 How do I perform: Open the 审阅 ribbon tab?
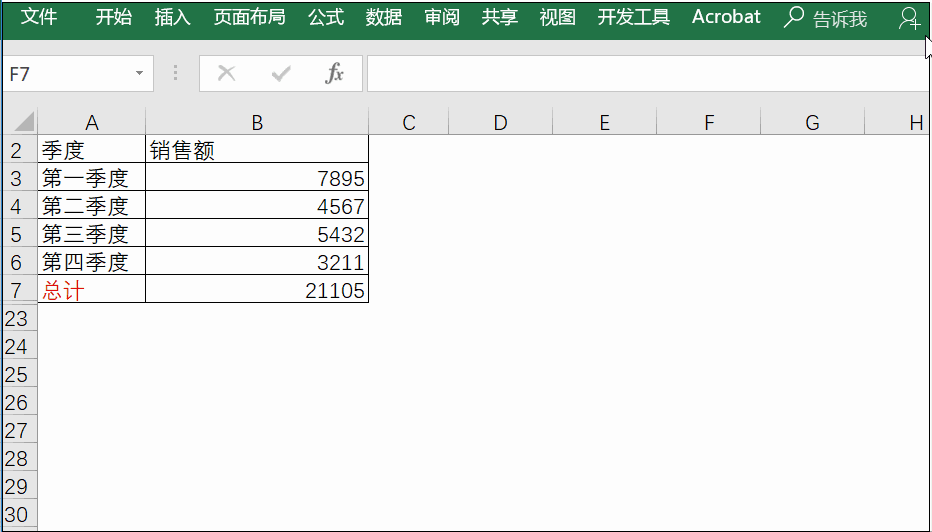(442, 17)
